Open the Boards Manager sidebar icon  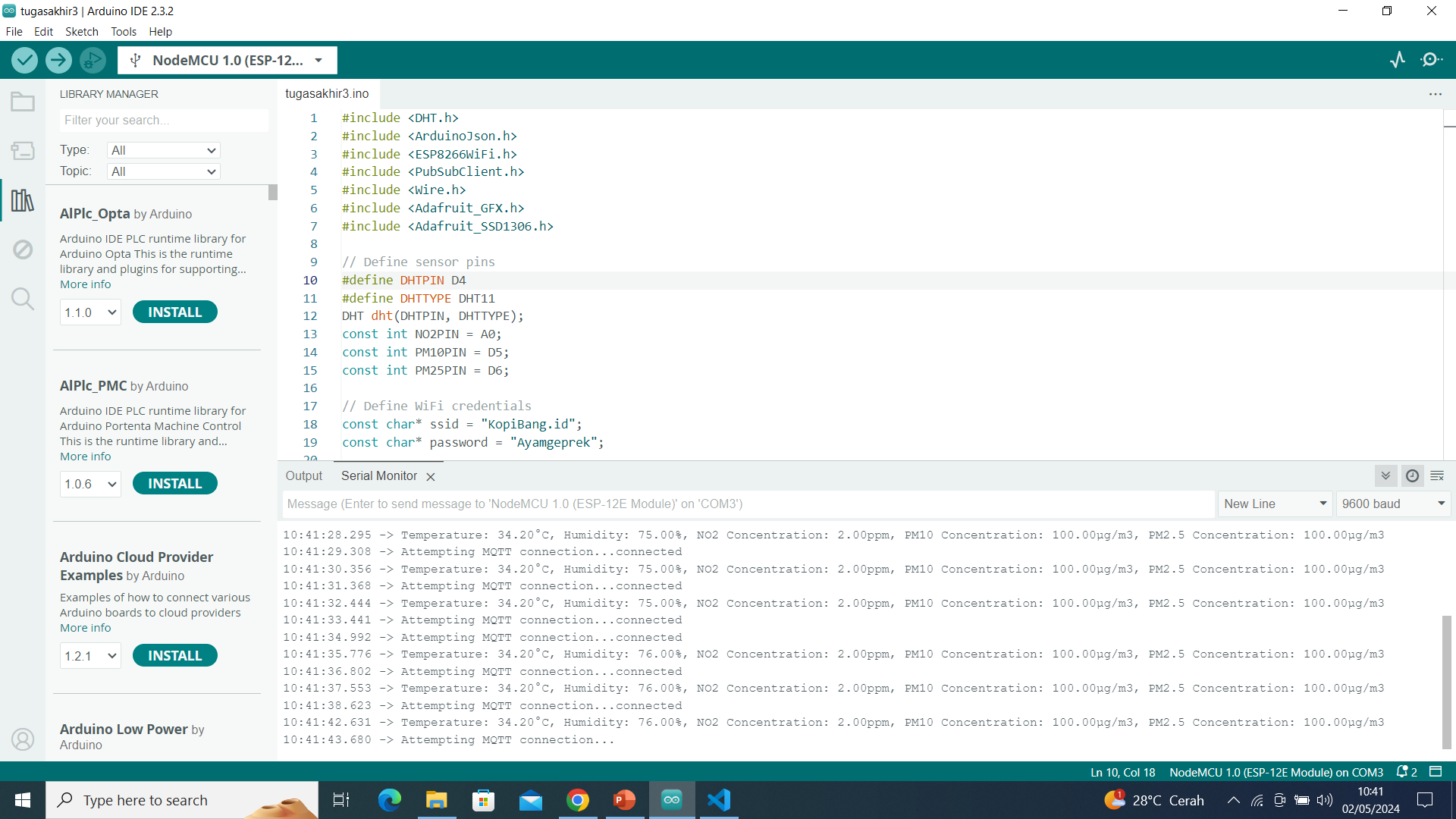coord(23,151)
